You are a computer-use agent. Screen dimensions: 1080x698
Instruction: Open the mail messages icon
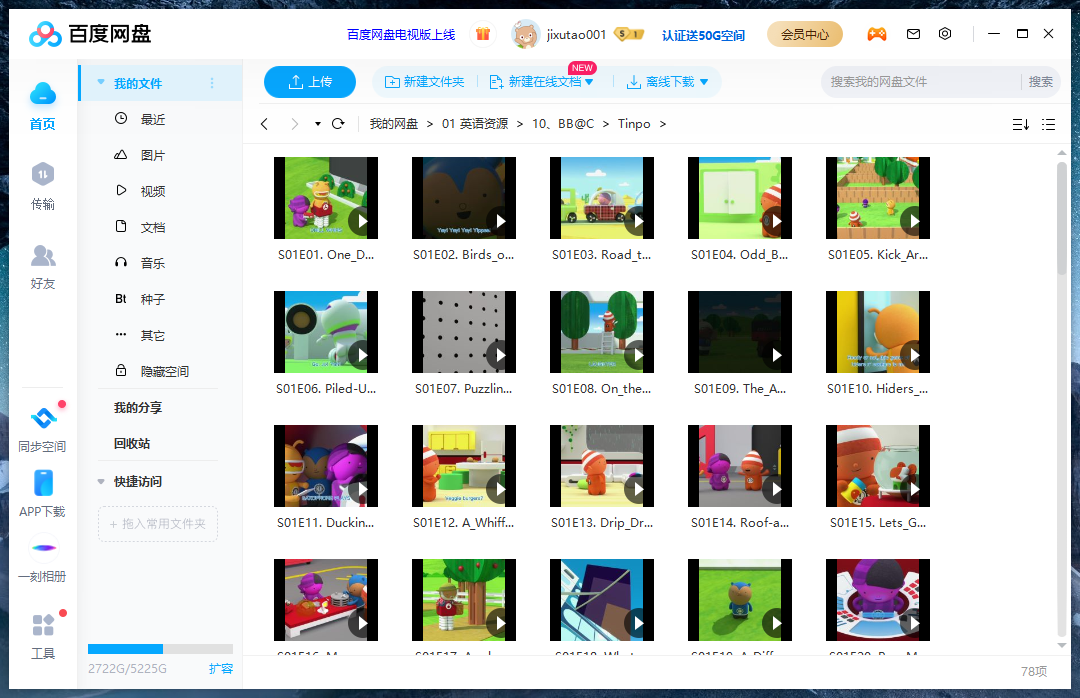coord(913,34)
